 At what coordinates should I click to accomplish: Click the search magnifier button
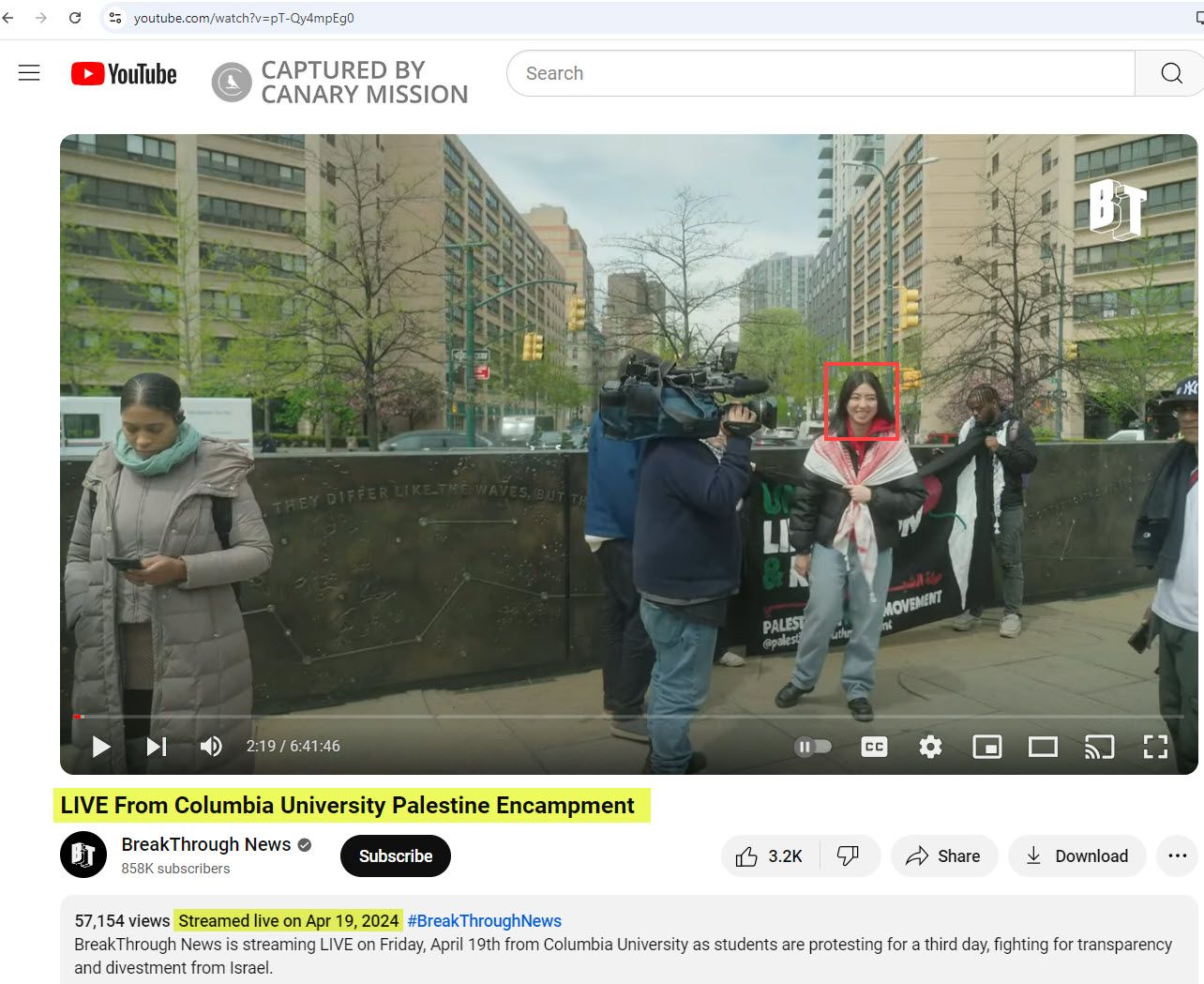click(x=1170, y=73)
